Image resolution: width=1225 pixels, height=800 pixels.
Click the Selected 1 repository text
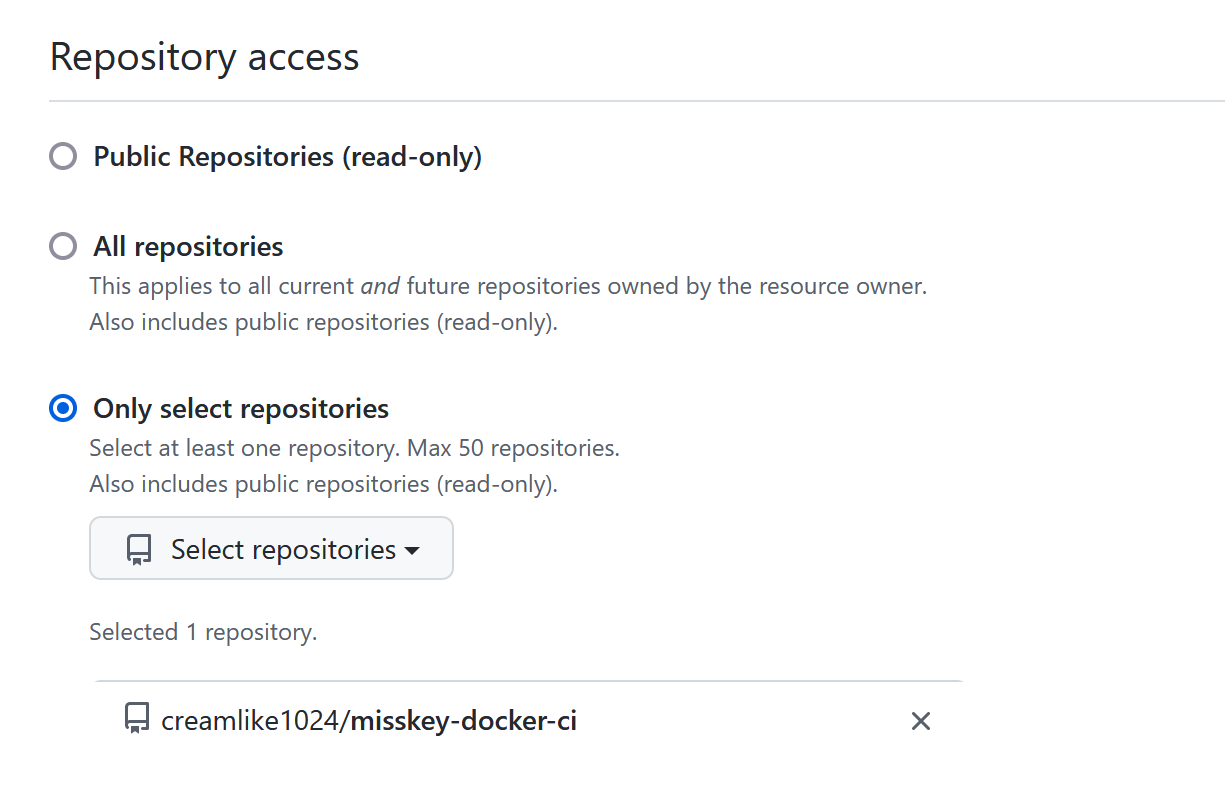202,631
